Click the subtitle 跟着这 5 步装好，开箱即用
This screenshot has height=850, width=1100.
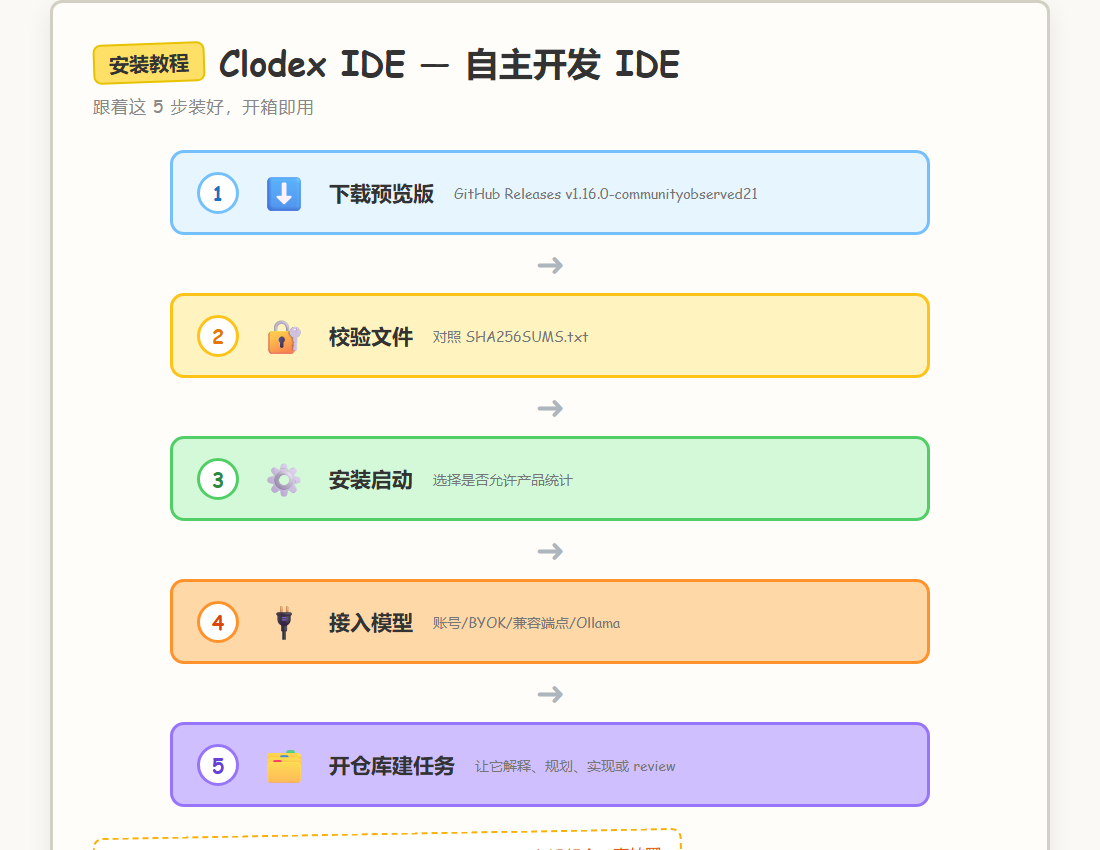(203, 107)
